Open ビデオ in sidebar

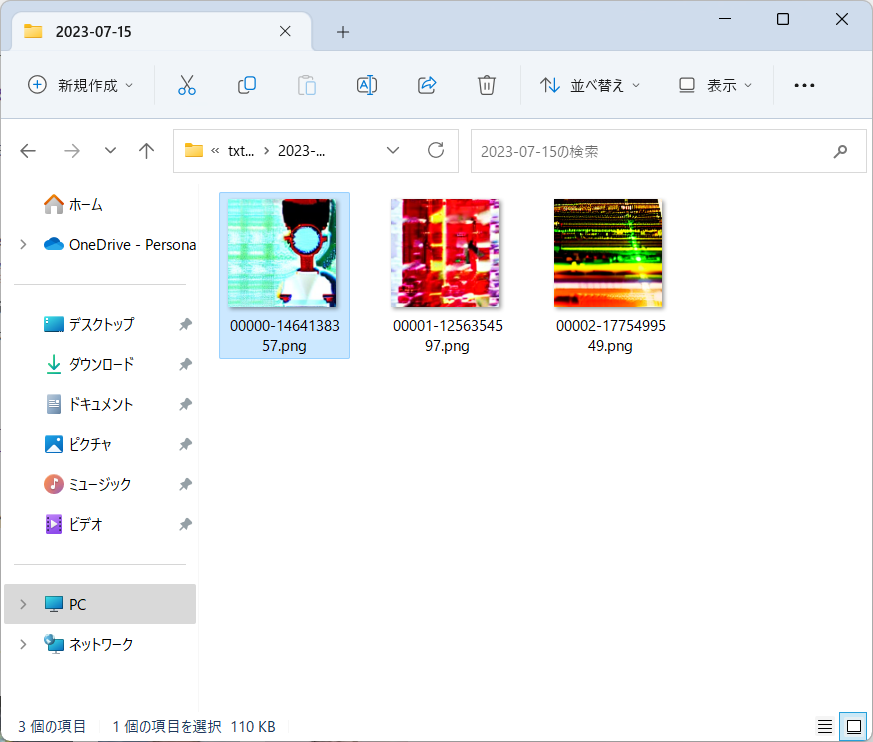point(73,524)
